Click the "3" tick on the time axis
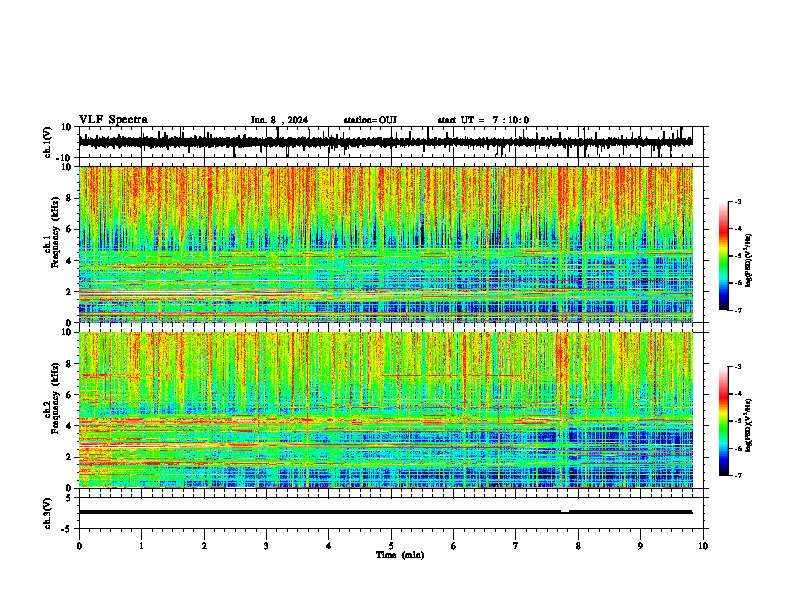792x612 pixels. pos(266,546)
